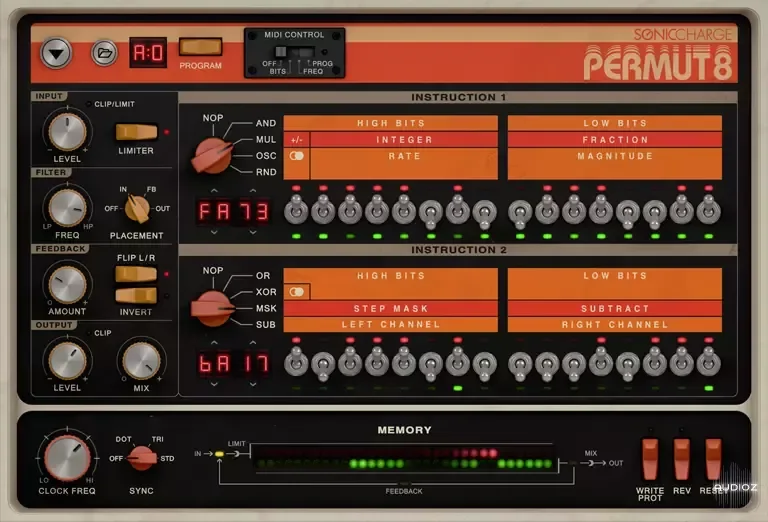Toggle the feedback INVERT switch
The width and height of the screenshot is (768, 522).
(x=136, y=295)
